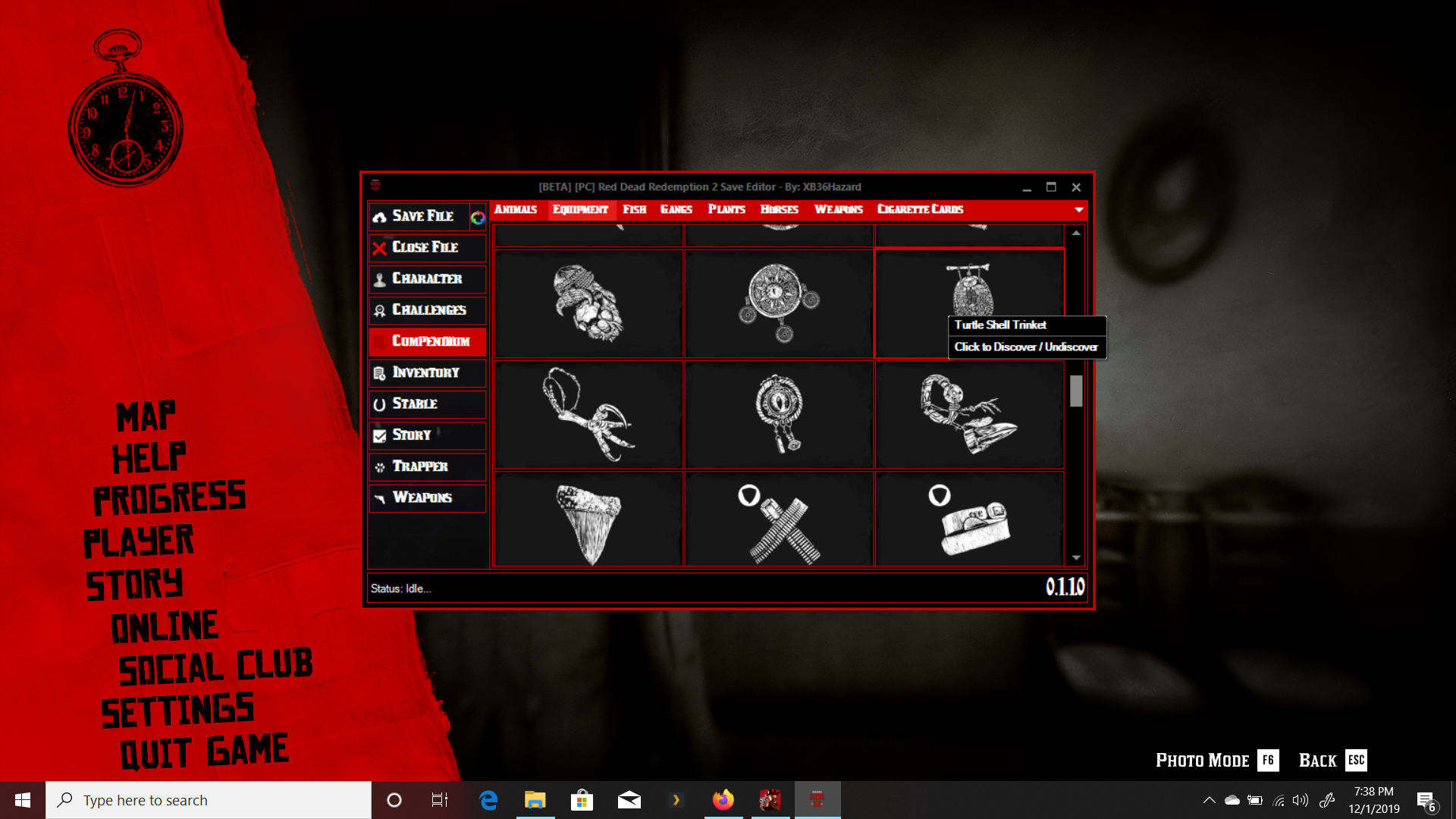Switch to the Fish tab
1456x819 pixels.
pos(635,209)
